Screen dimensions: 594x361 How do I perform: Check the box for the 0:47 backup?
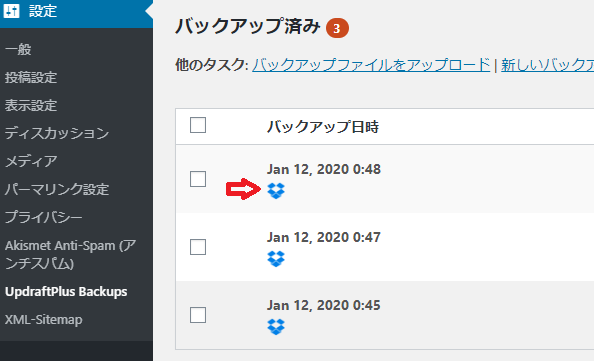pos(198,247)
